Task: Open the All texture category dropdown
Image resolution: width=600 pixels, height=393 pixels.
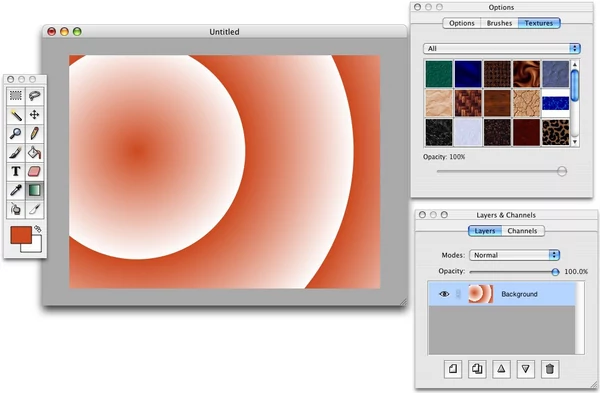Action: tap(502, 49)
